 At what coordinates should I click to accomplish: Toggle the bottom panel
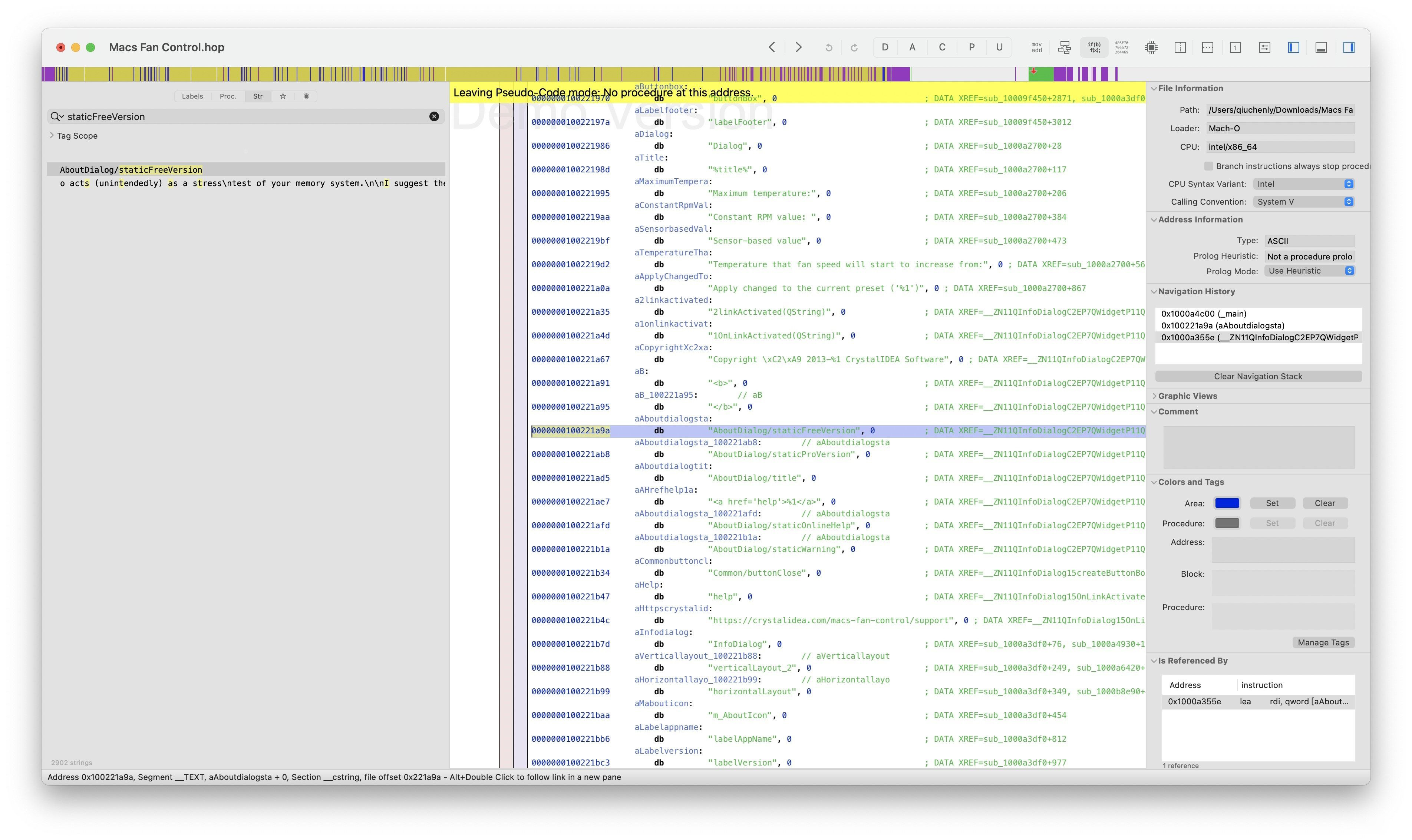tap(1321, 47)
